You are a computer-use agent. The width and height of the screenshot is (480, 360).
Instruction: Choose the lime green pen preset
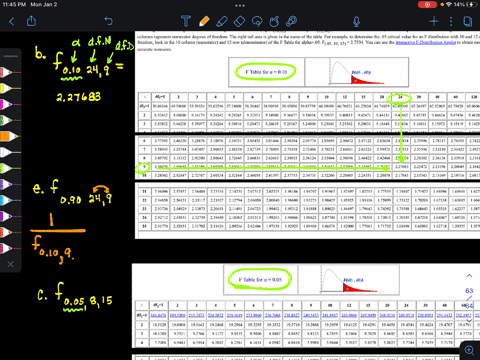tap(10, 168)
